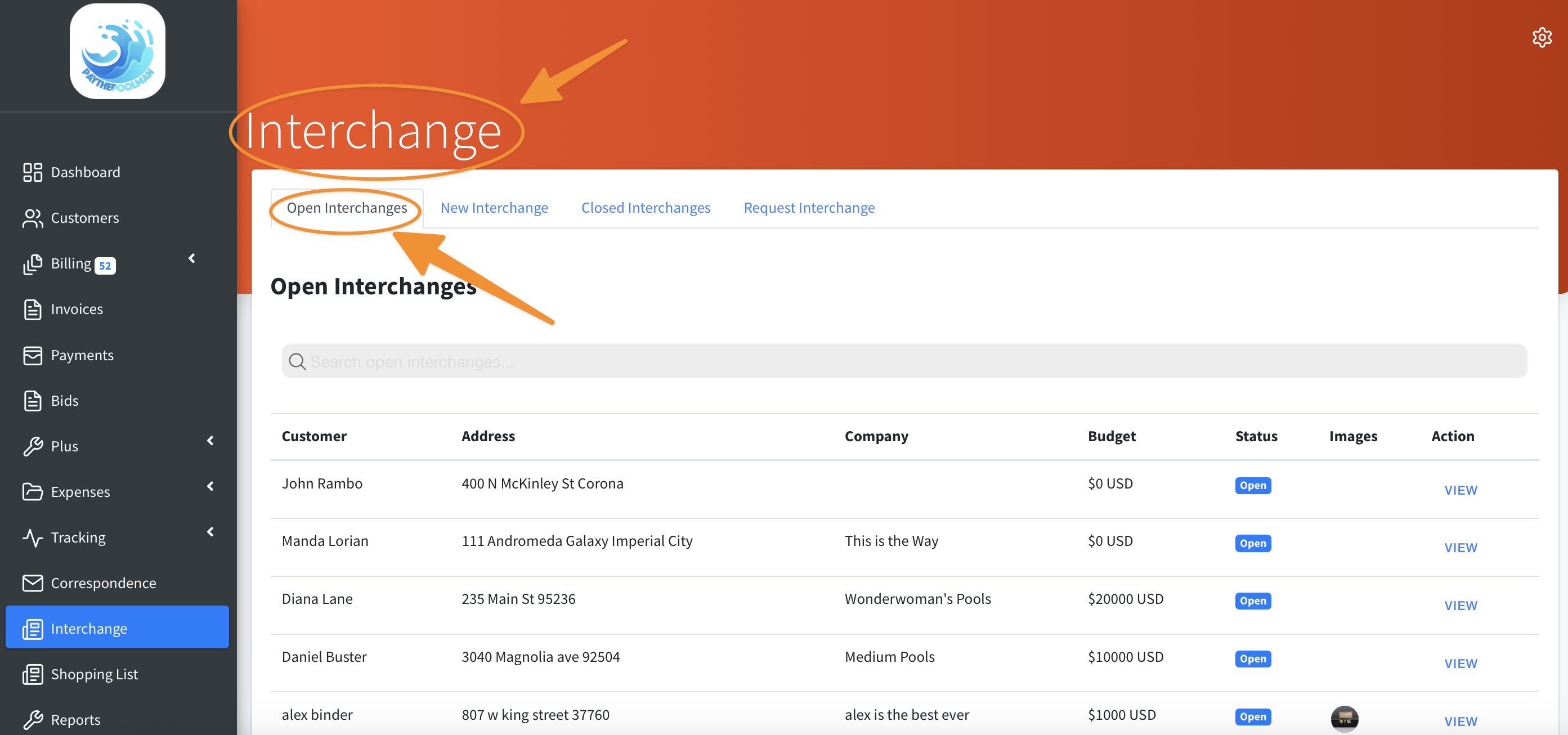Click the Correspondence envelope icon

coord(32,583)
